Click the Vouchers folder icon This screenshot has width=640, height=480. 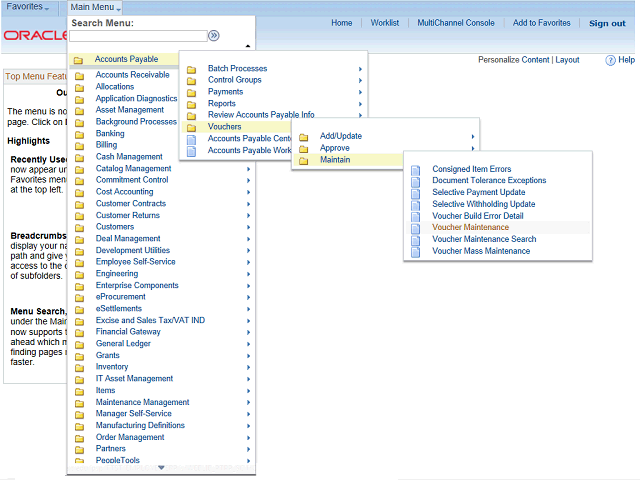[191, 128]
